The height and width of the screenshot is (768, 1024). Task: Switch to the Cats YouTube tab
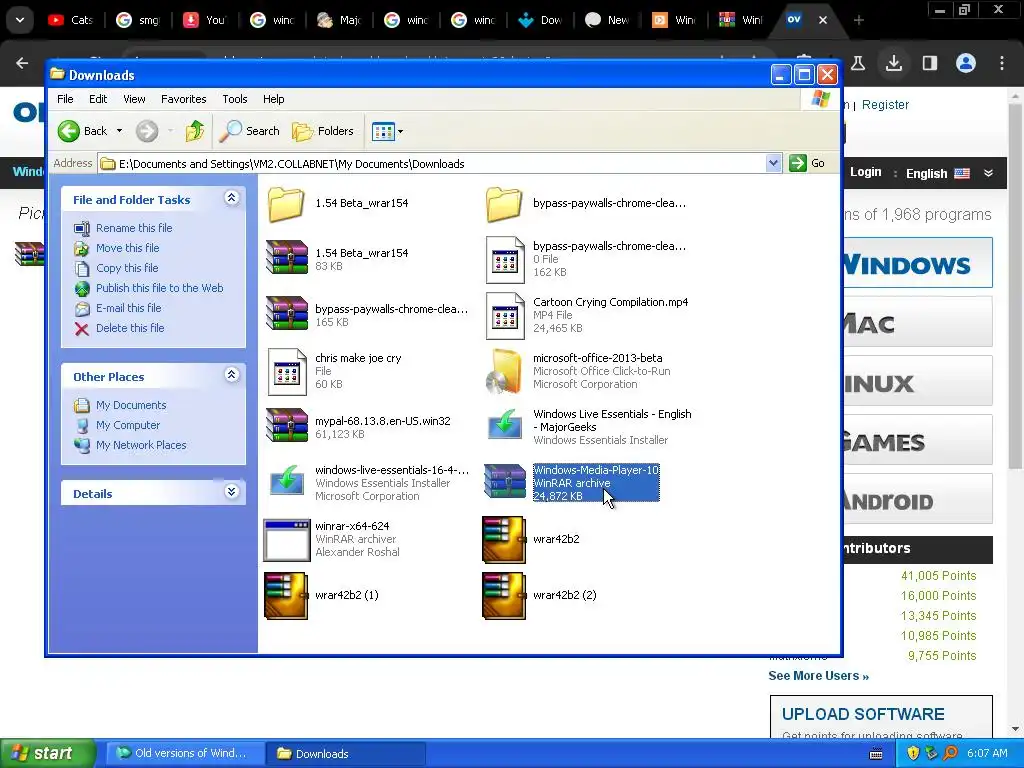(71, 20)
